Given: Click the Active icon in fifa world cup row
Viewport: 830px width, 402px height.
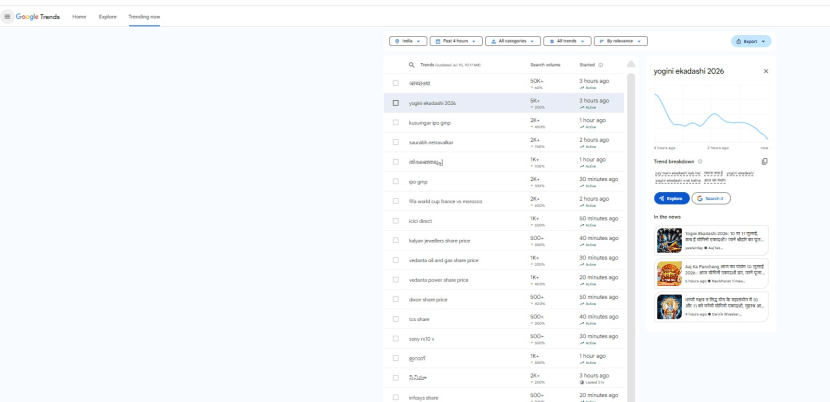Looking at the screenshot, I should coord(582,206).
